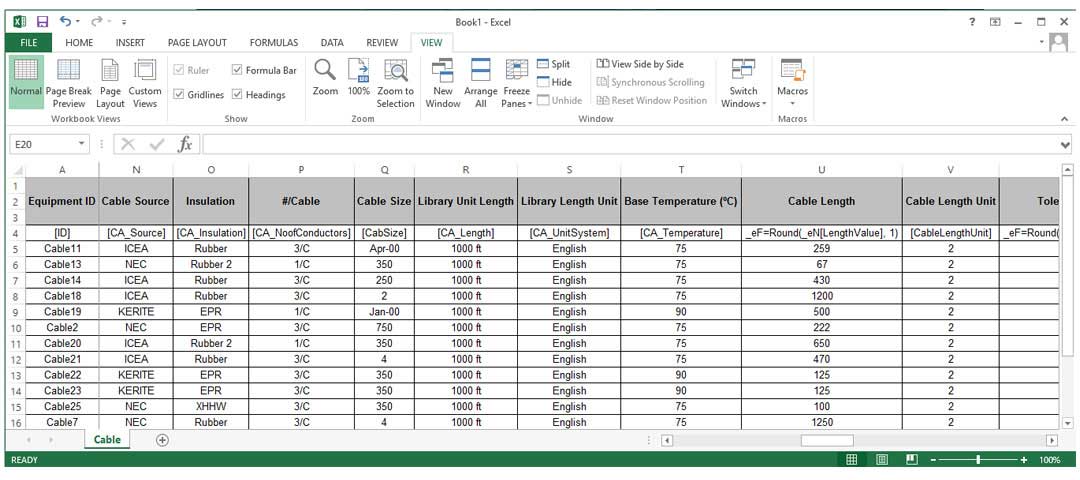This screenshot has height=480, width=1080.
Task: Click the Split button
Action: [554, 64]
